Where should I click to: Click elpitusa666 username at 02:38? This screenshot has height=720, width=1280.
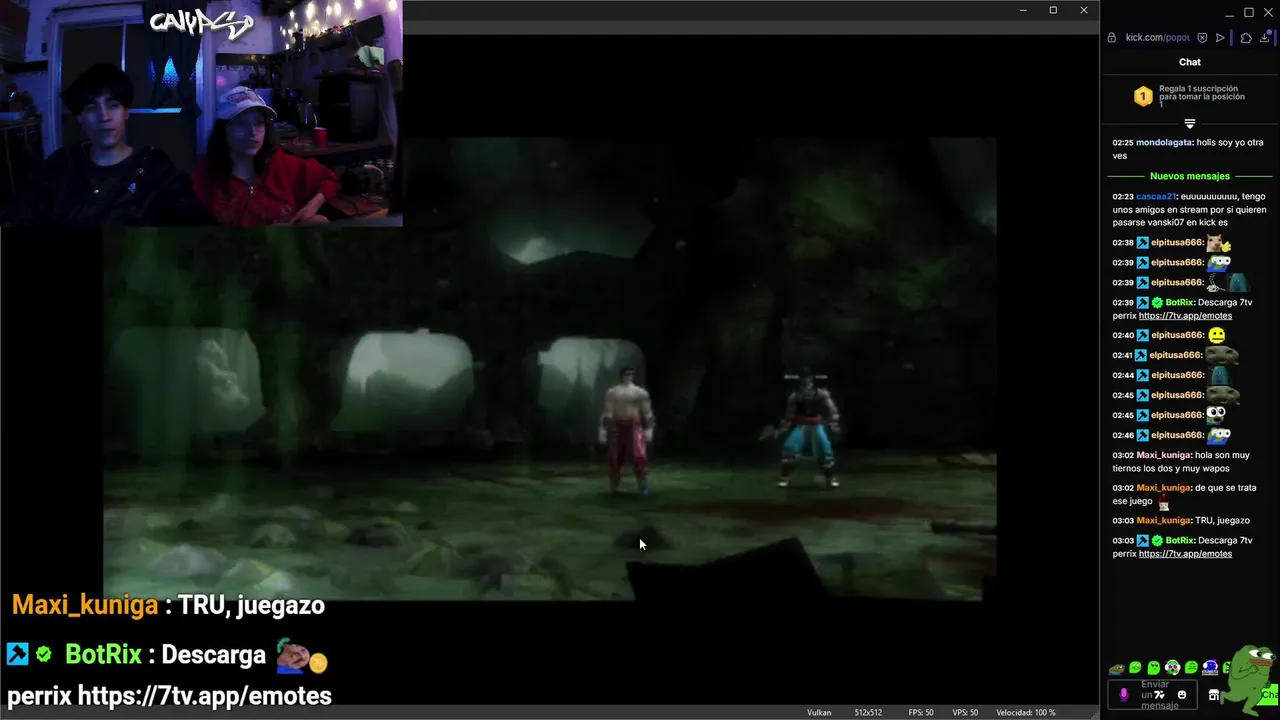click(1176, 243)
